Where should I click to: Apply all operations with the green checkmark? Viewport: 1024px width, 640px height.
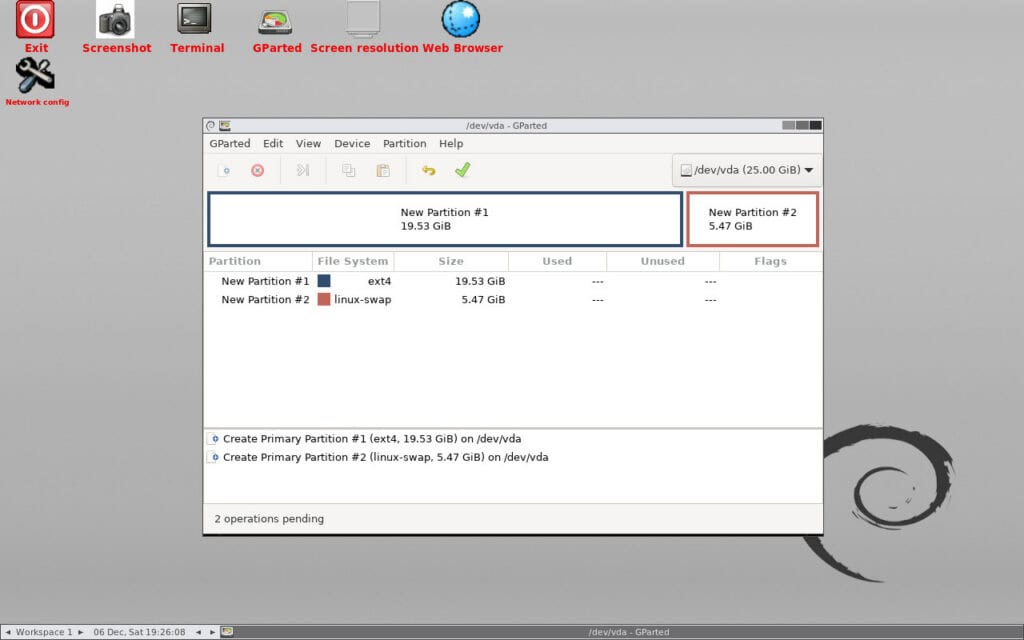pyautogui.click(x=462, y=170)
